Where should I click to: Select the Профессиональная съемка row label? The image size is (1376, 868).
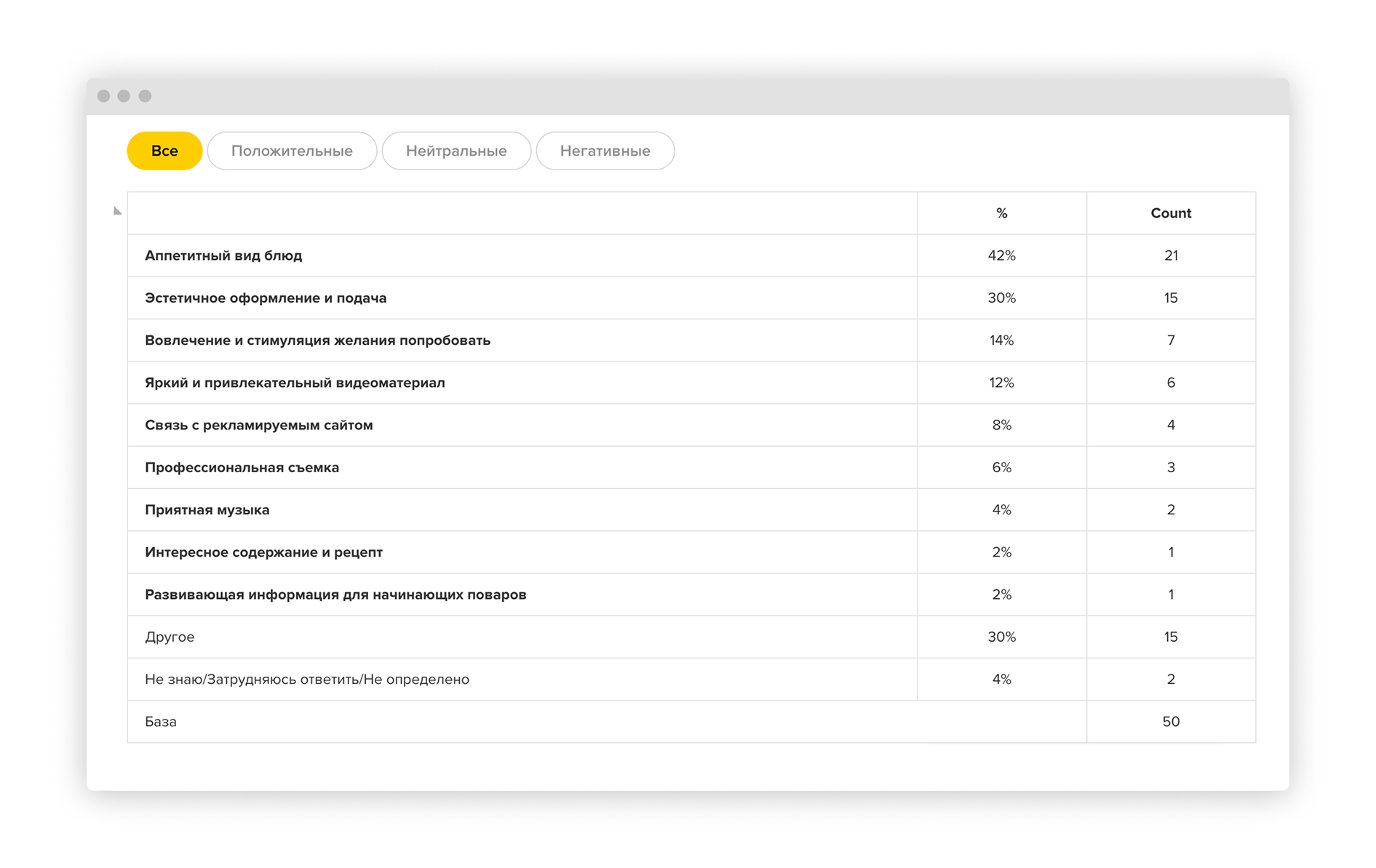242,467
